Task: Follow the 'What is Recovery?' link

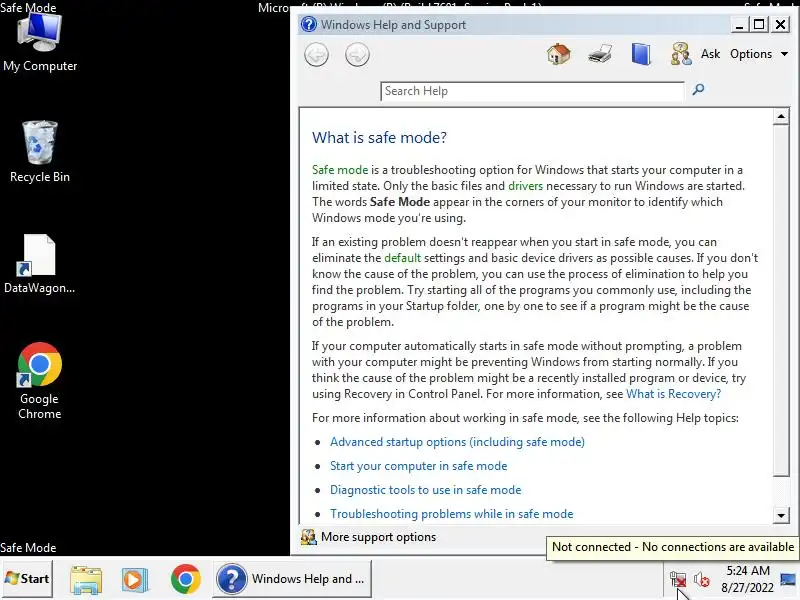Action: pyautogui.click(x=673, y=394)
